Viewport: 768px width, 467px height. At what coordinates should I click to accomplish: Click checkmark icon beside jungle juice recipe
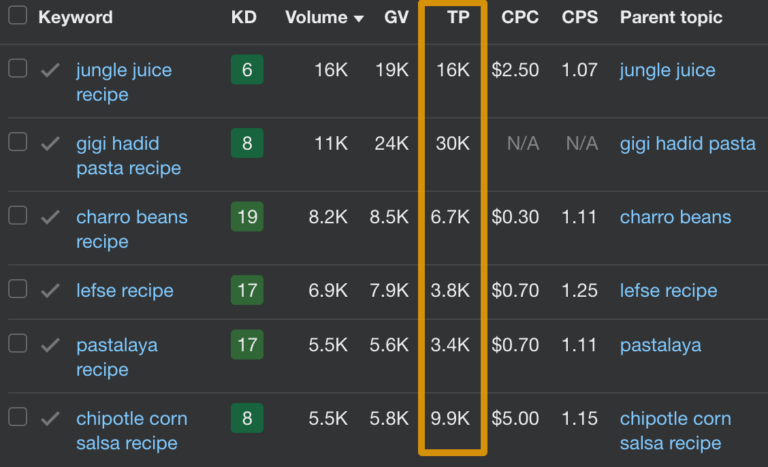pyautogui.click(x=50, y=70)
